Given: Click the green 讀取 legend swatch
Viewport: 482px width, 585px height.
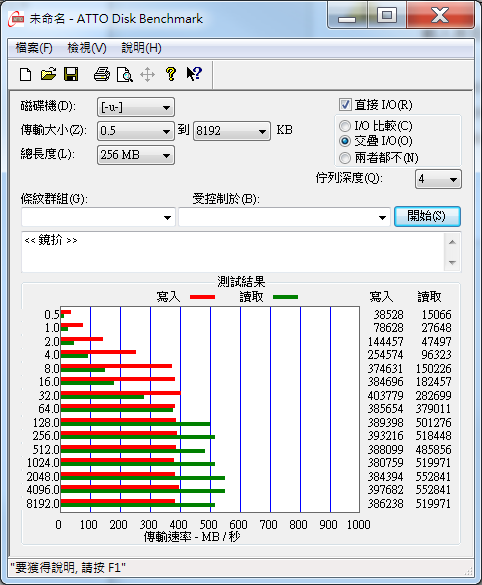Looking at the screenshot, I should point(285,297).
